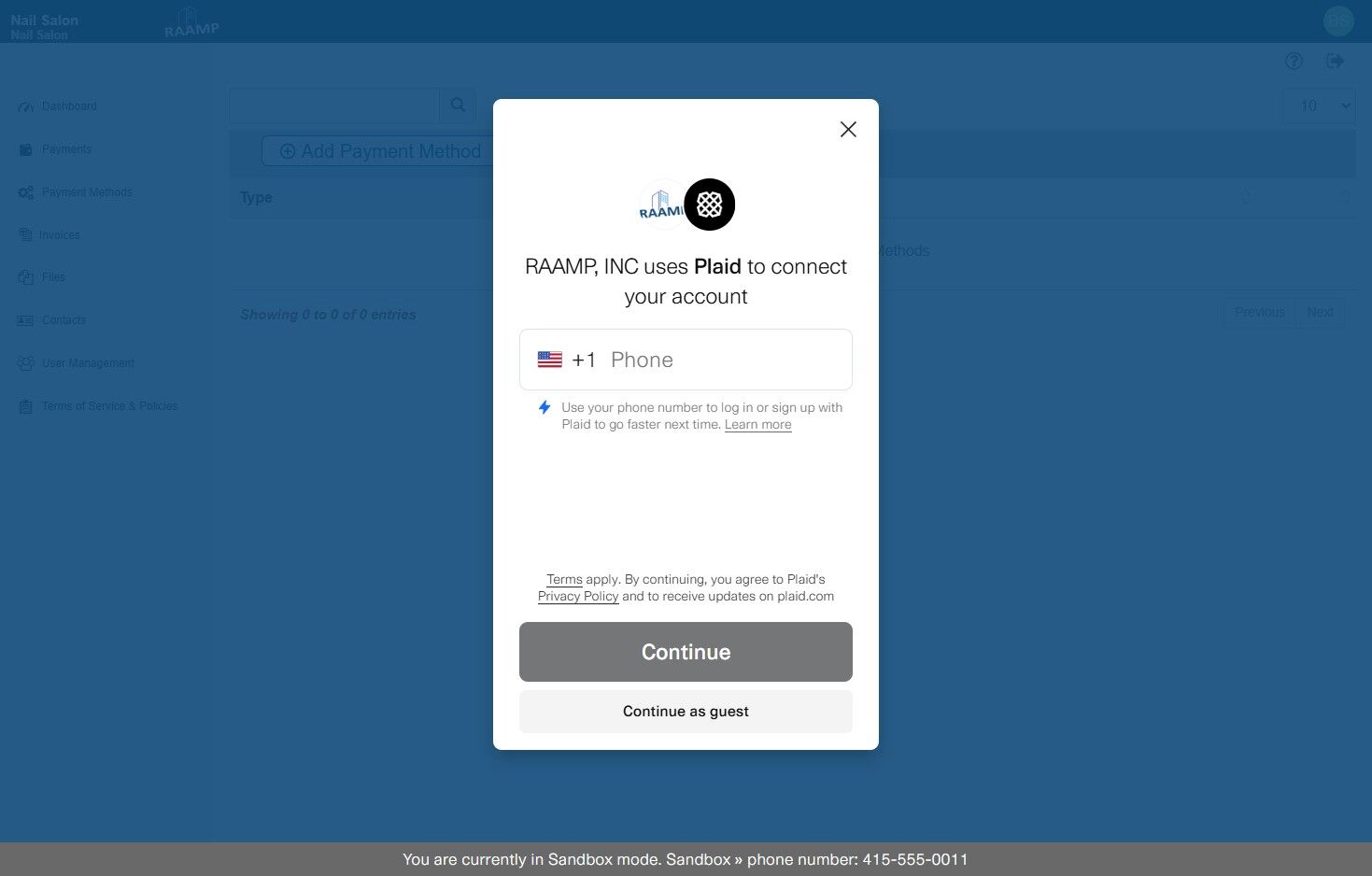Click the Previous pagination button
The width and height of the screenshot is (1372, 876).
1259,312
